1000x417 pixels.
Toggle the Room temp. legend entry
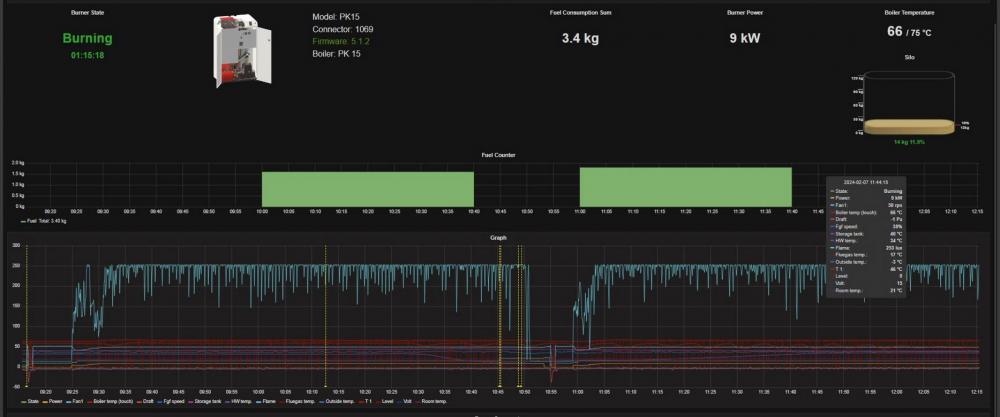tap(431, 402)
